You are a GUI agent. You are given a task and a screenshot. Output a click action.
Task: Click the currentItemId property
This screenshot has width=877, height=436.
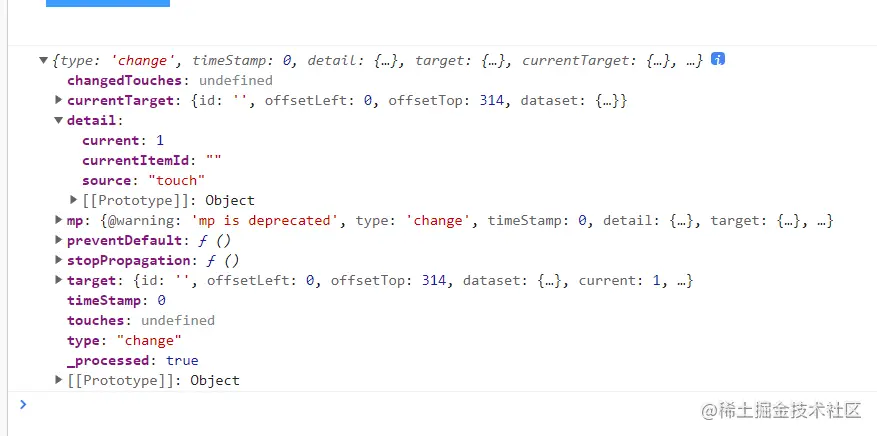138,160
